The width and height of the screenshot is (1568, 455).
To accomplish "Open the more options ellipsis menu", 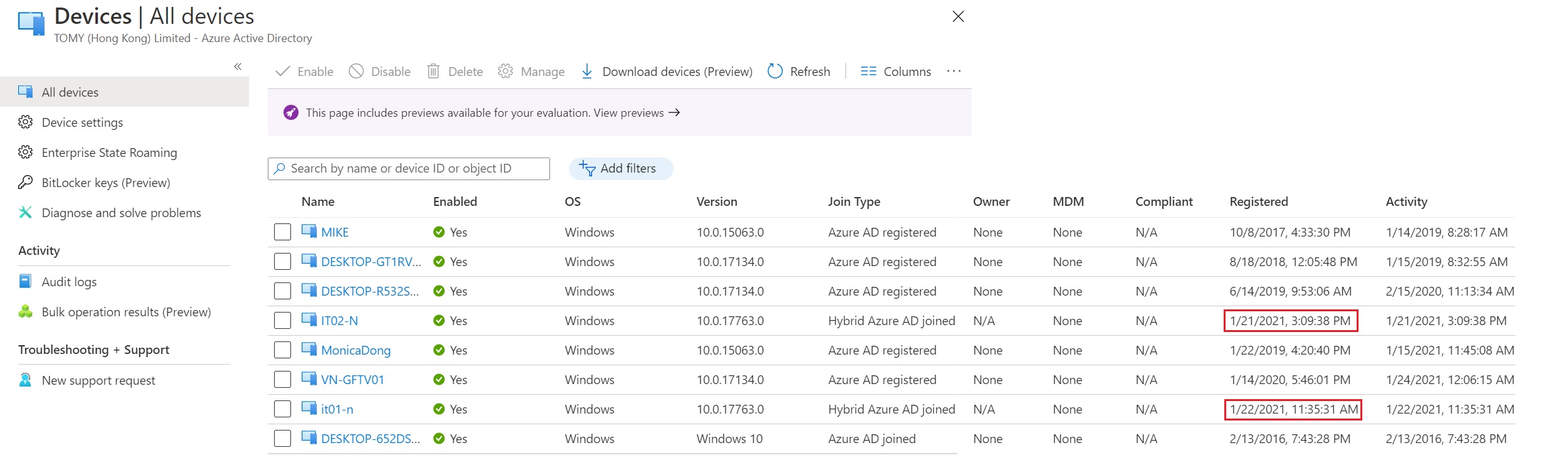I will [954, 71].
